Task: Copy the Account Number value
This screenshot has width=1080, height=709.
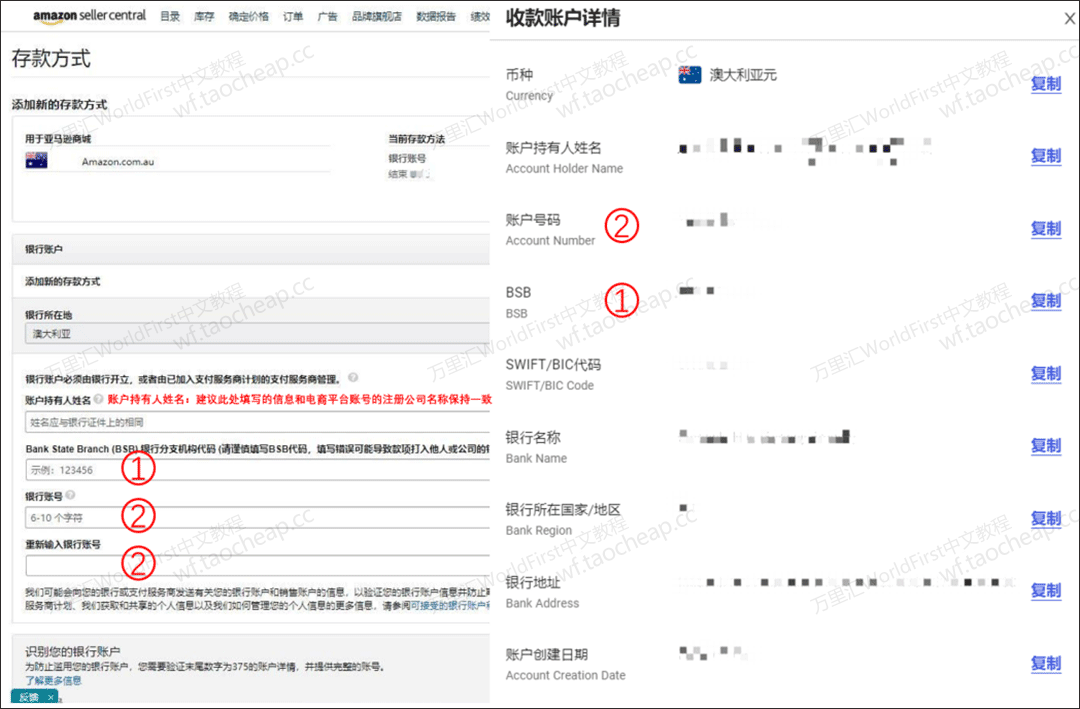Action: [x=1046, y=229]
